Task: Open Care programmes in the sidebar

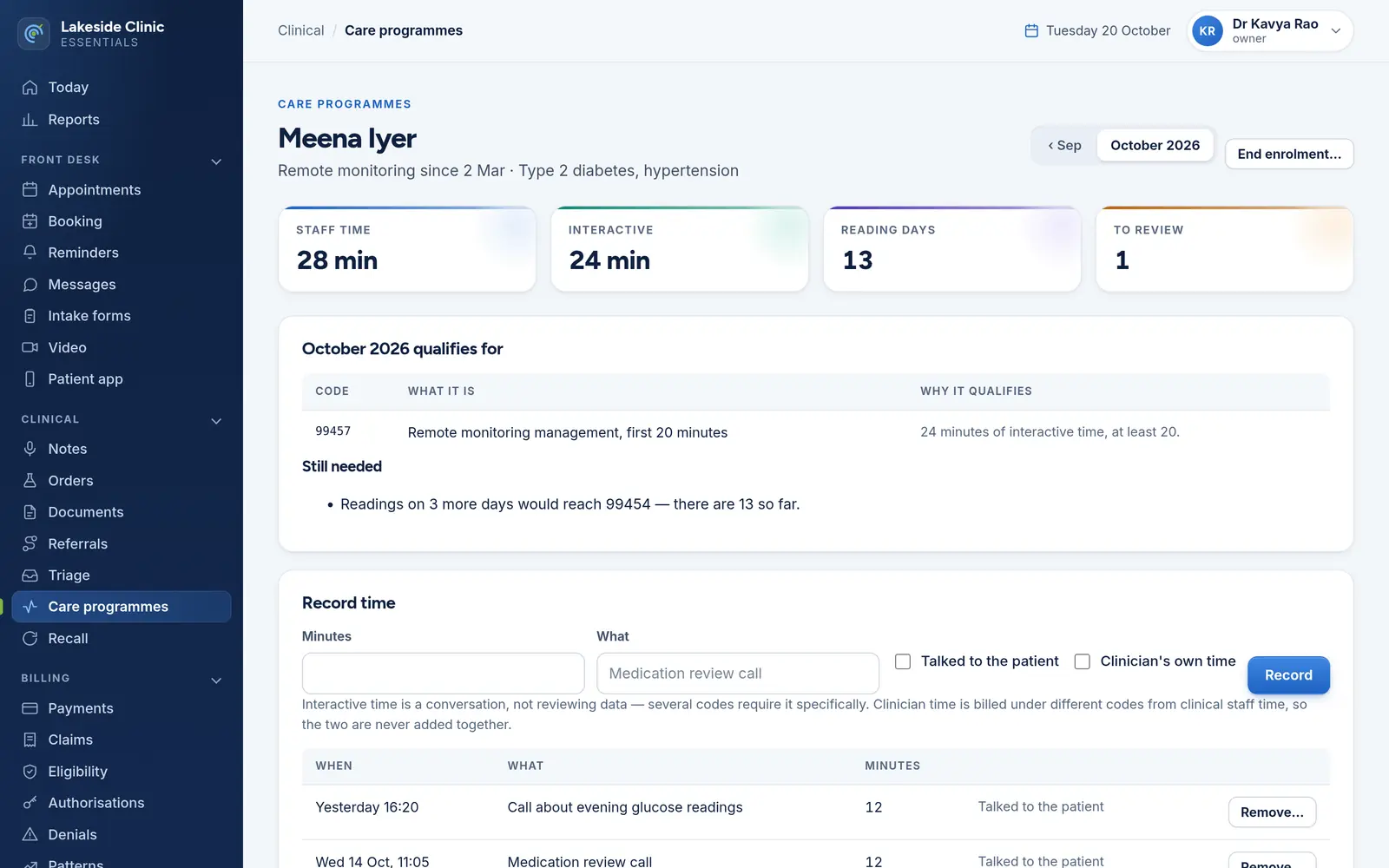Action: [x=122, y=607]
